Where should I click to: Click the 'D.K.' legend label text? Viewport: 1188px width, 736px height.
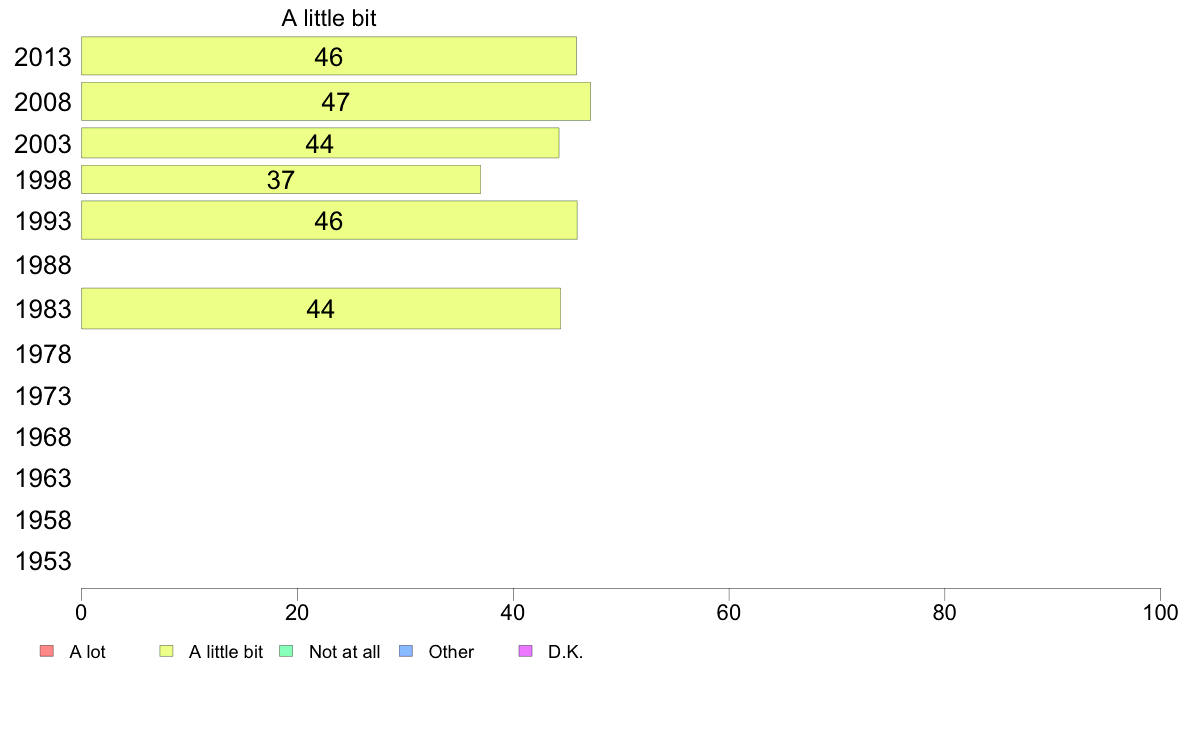(565, 652)
